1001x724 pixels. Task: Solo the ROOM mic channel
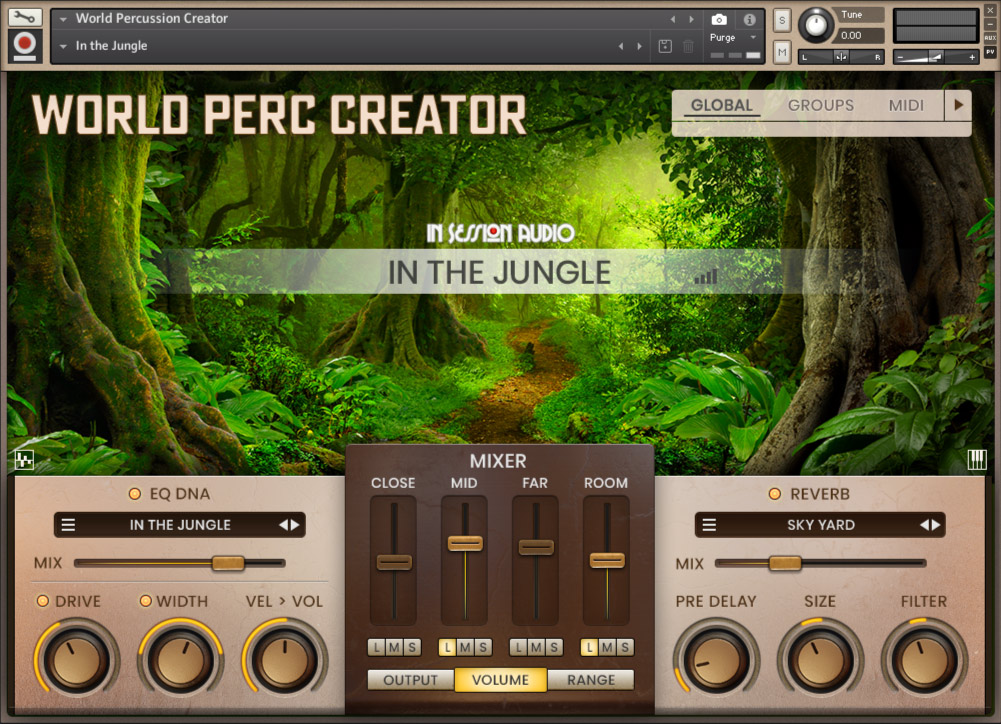pyautogui.click(x=625, y=647)
